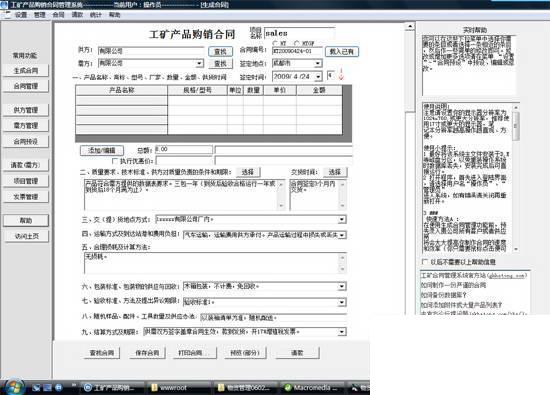Click scroll-up arrow of main form scrollbar

point(410,27)
